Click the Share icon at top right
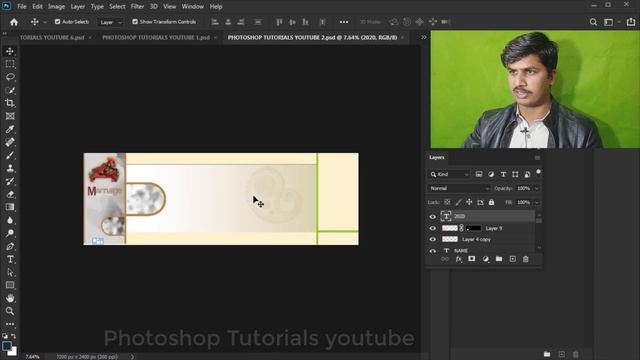The height and width of the screenshot is (360, 640). [x=631, y=22]
